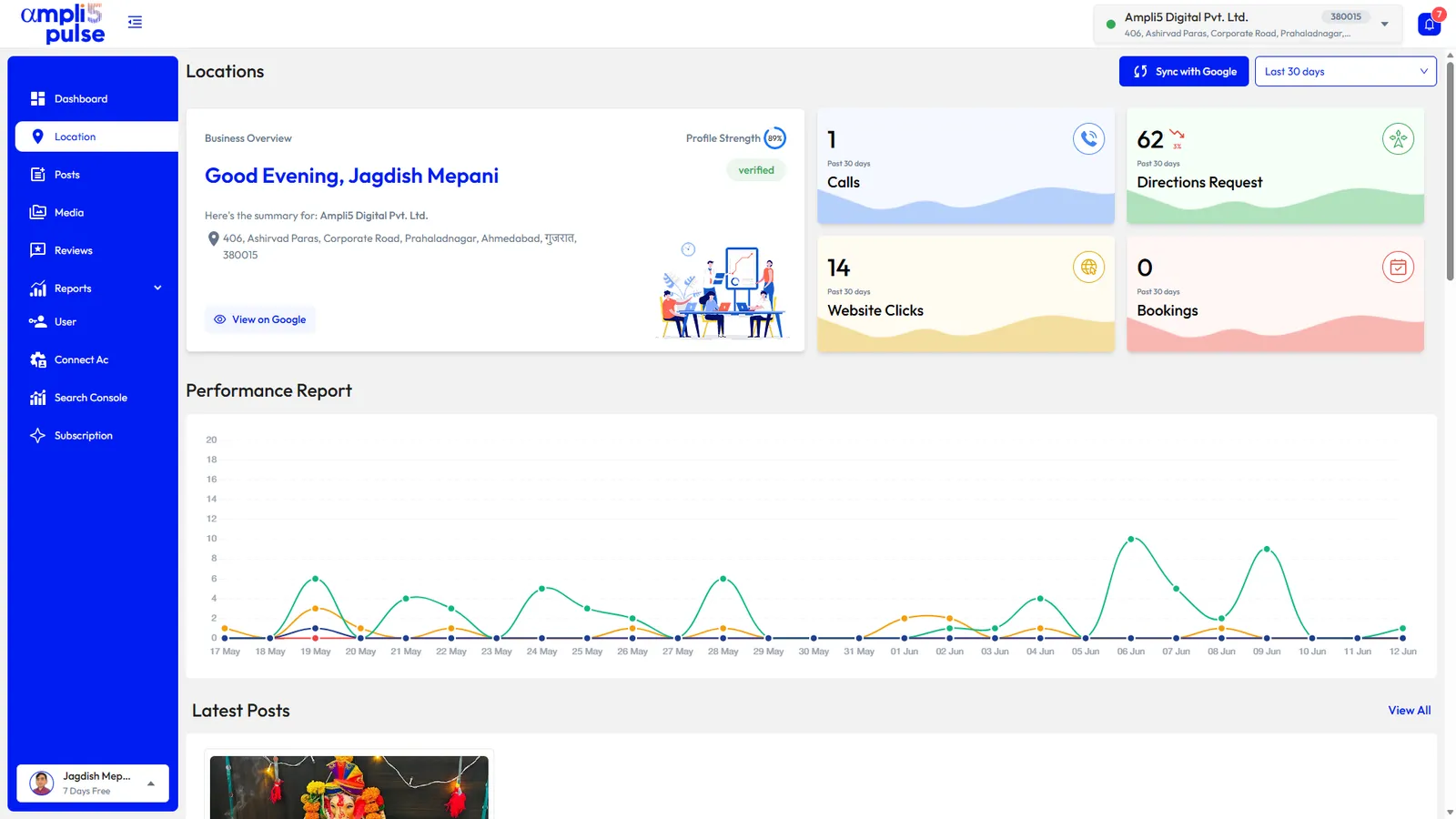Click the 7 Days Free label
The width and height of the screenshot is (1456, 819).
click(x=86, y=792)
